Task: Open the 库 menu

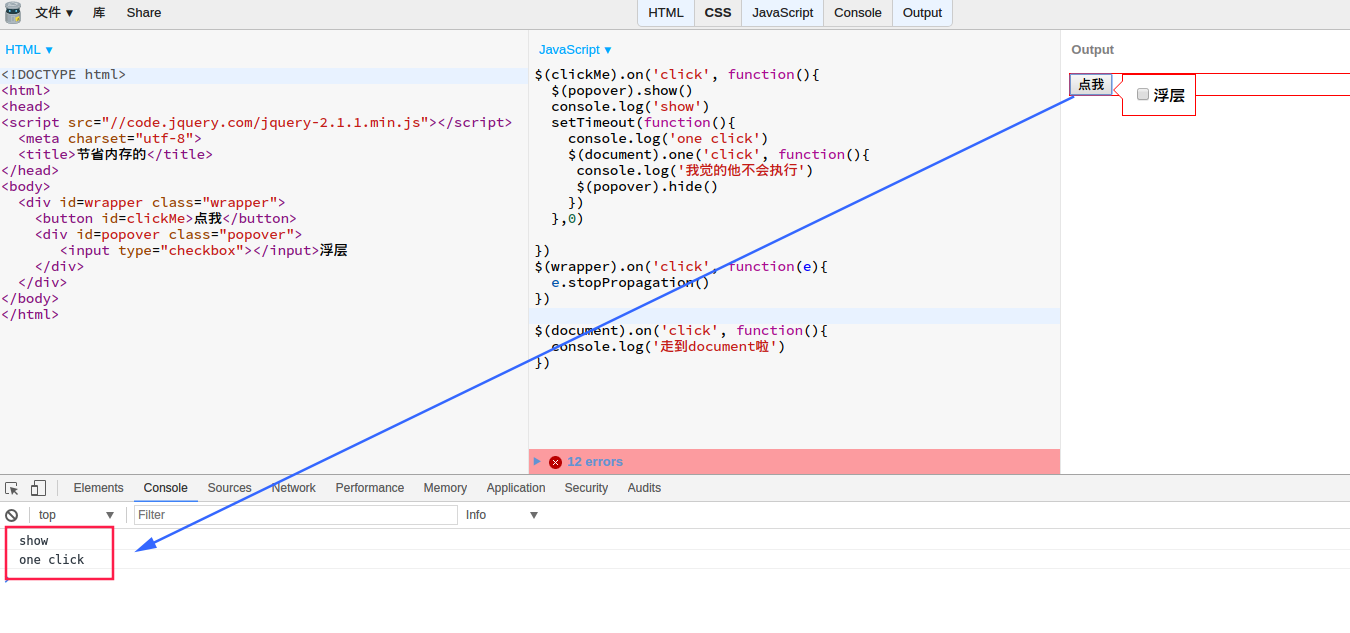Action: click(99, 13)
